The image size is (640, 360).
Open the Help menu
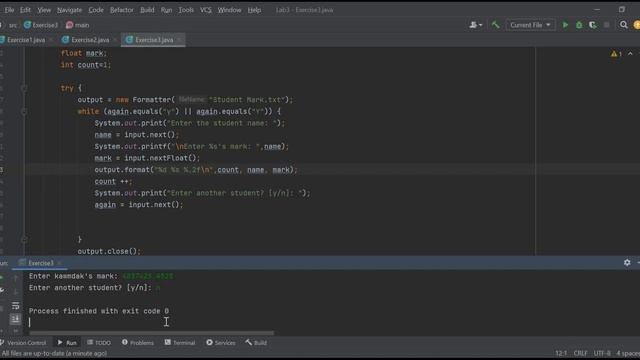click(x=254, y=10)
